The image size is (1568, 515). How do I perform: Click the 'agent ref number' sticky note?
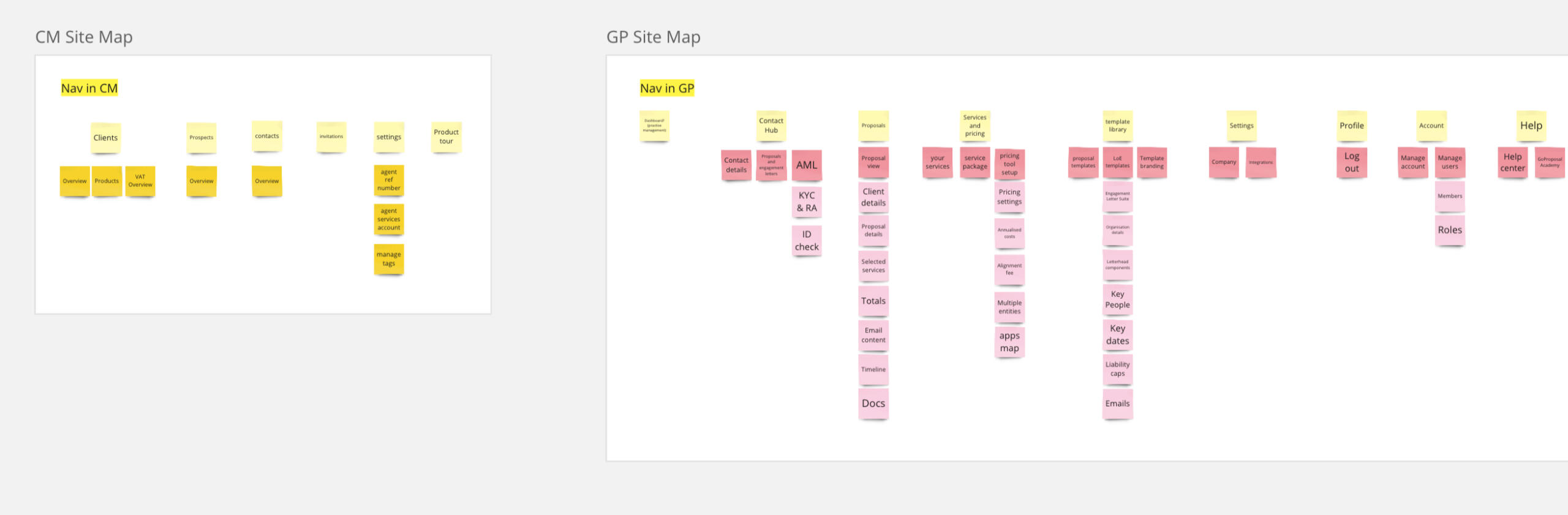pos(389,180)
